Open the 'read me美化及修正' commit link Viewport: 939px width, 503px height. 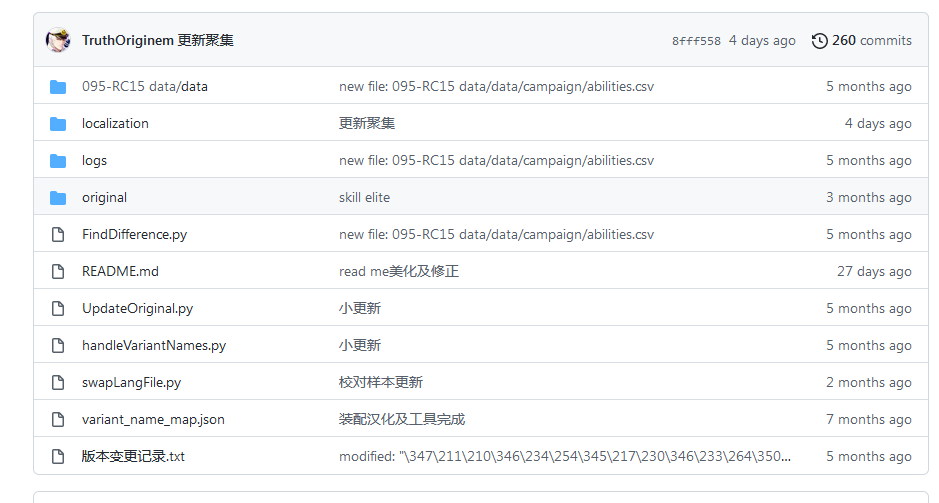pyautogui.click(x=398, y=272)
